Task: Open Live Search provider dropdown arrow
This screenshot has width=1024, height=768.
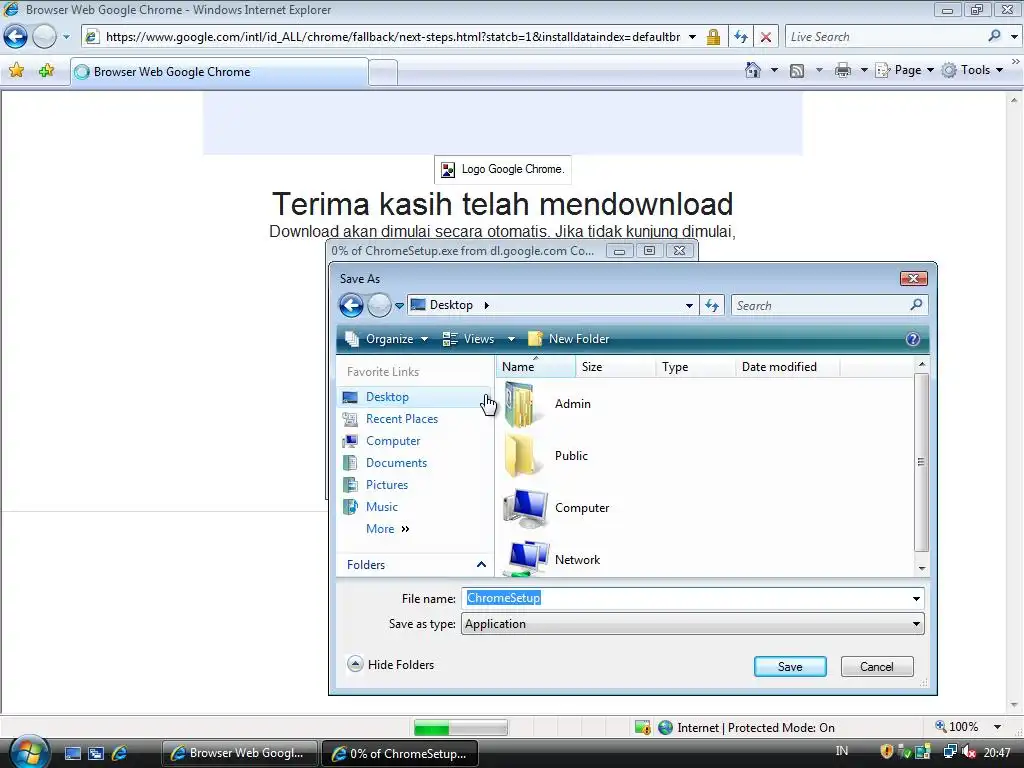Action: click(x=1014, y=37)
